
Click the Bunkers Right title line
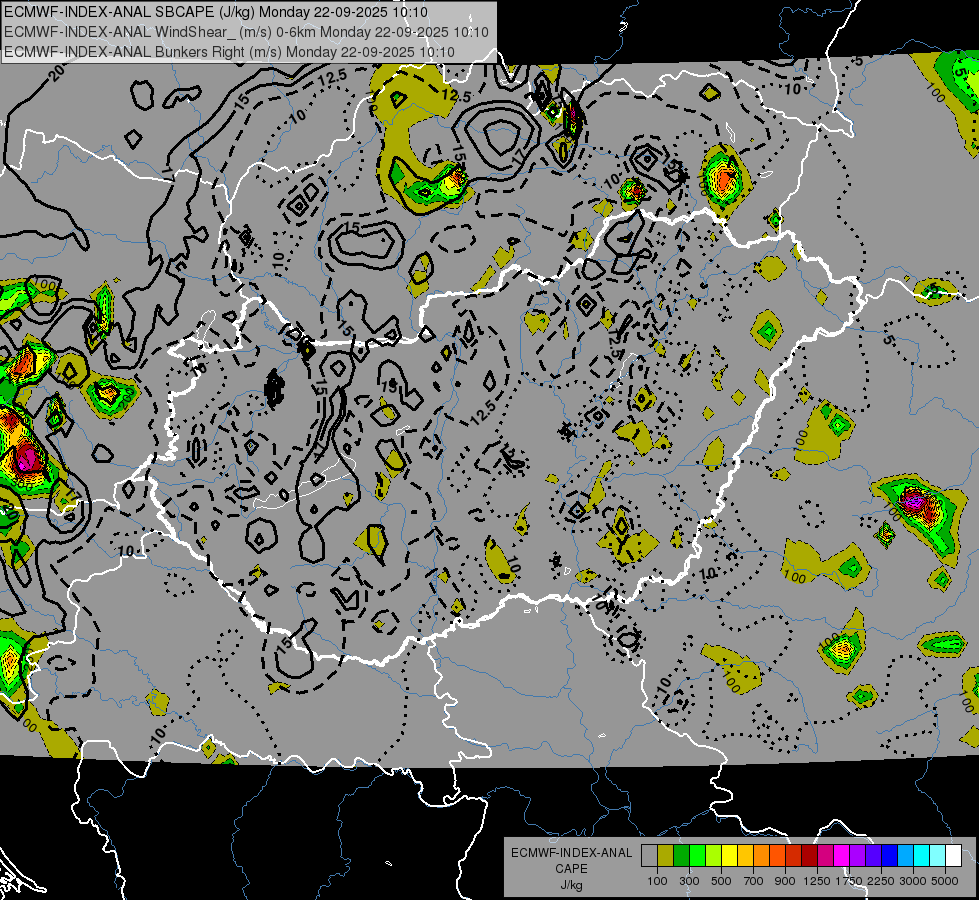click(x=229, y=51)
